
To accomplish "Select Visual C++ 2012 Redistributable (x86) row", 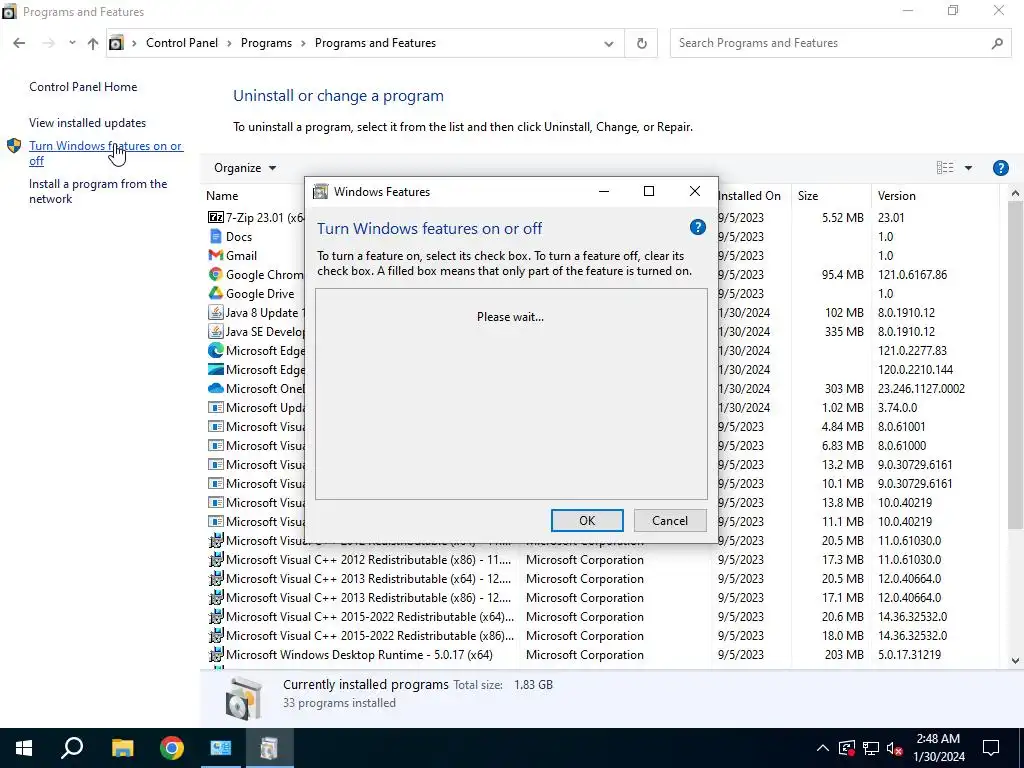I will pos(601,560).
